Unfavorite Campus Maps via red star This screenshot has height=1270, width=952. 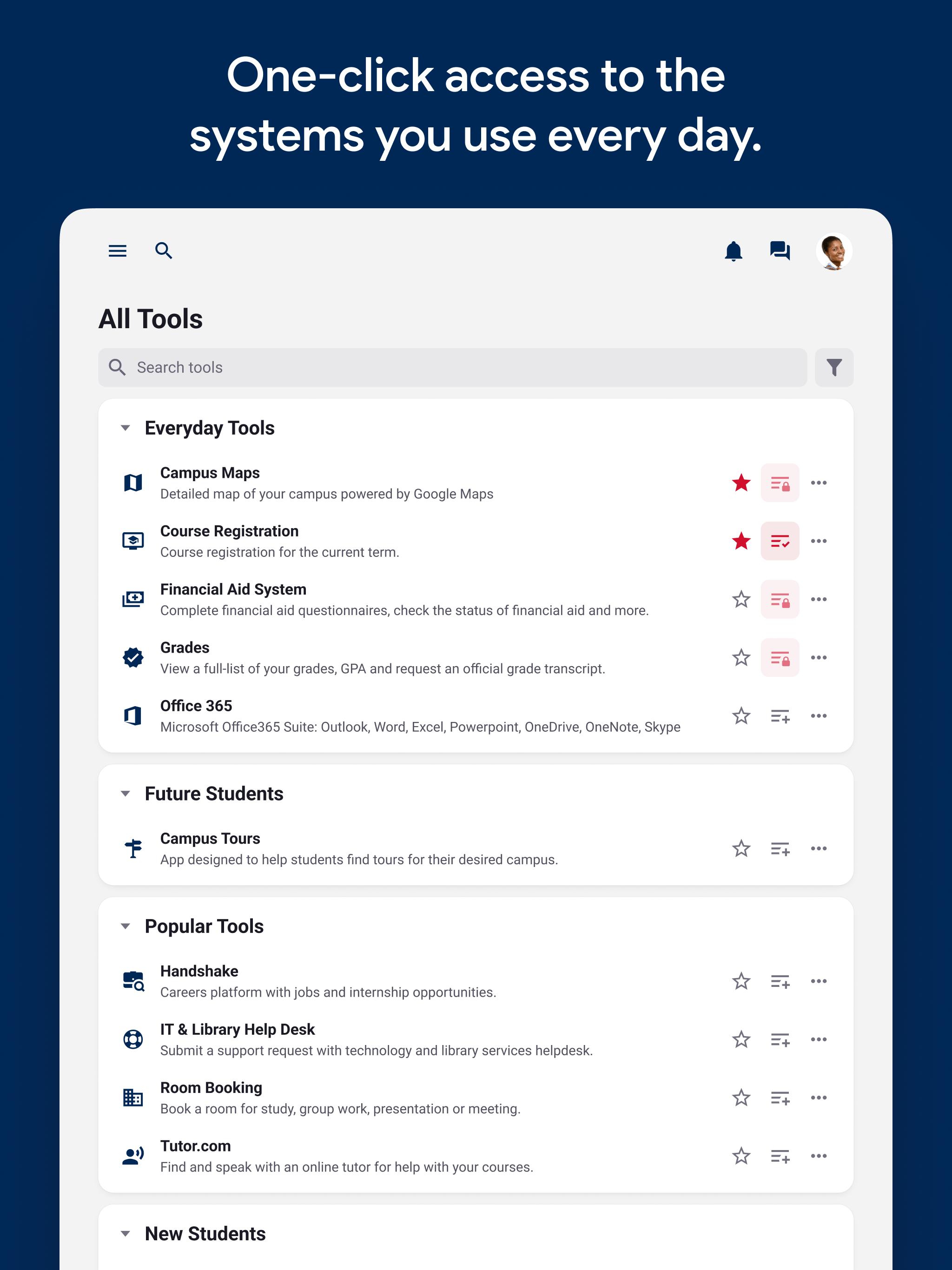[741, 483]
